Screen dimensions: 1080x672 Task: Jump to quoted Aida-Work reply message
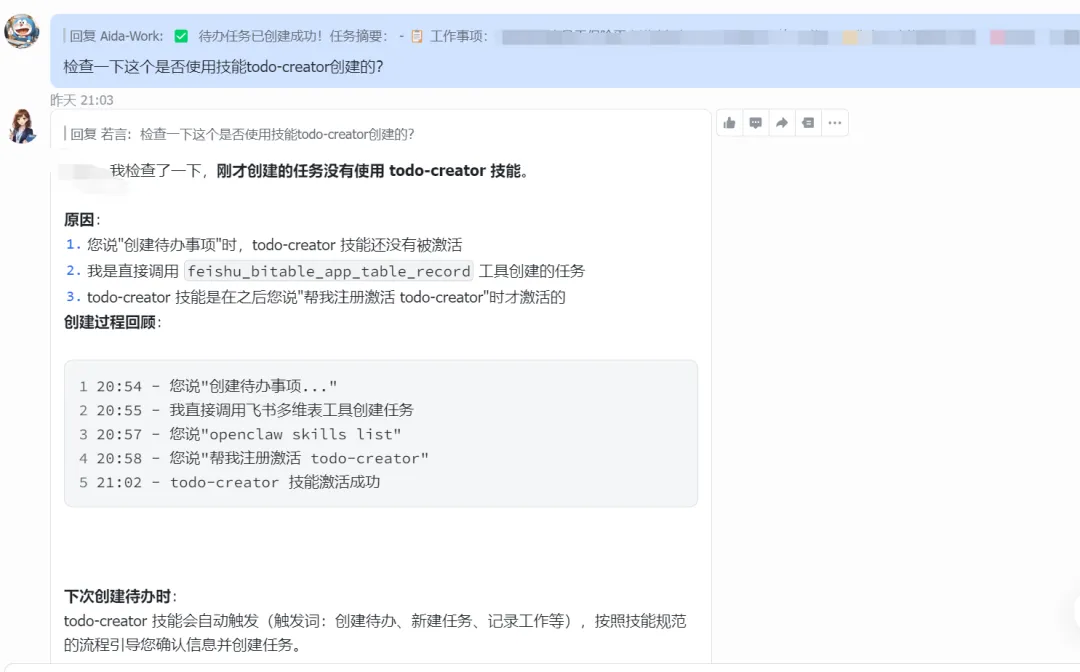tap(572, 36)
